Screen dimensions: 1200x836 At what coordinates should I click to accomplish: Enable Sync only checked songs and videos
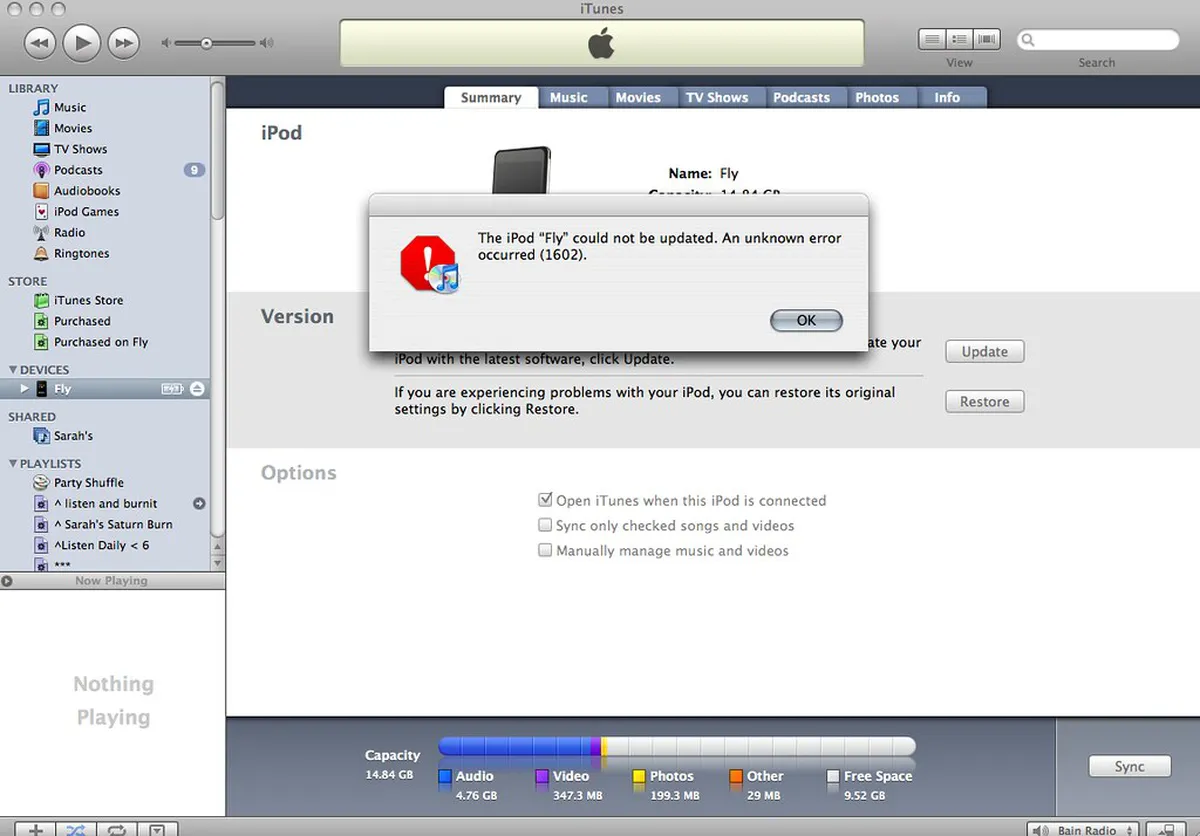click(545, 525)
